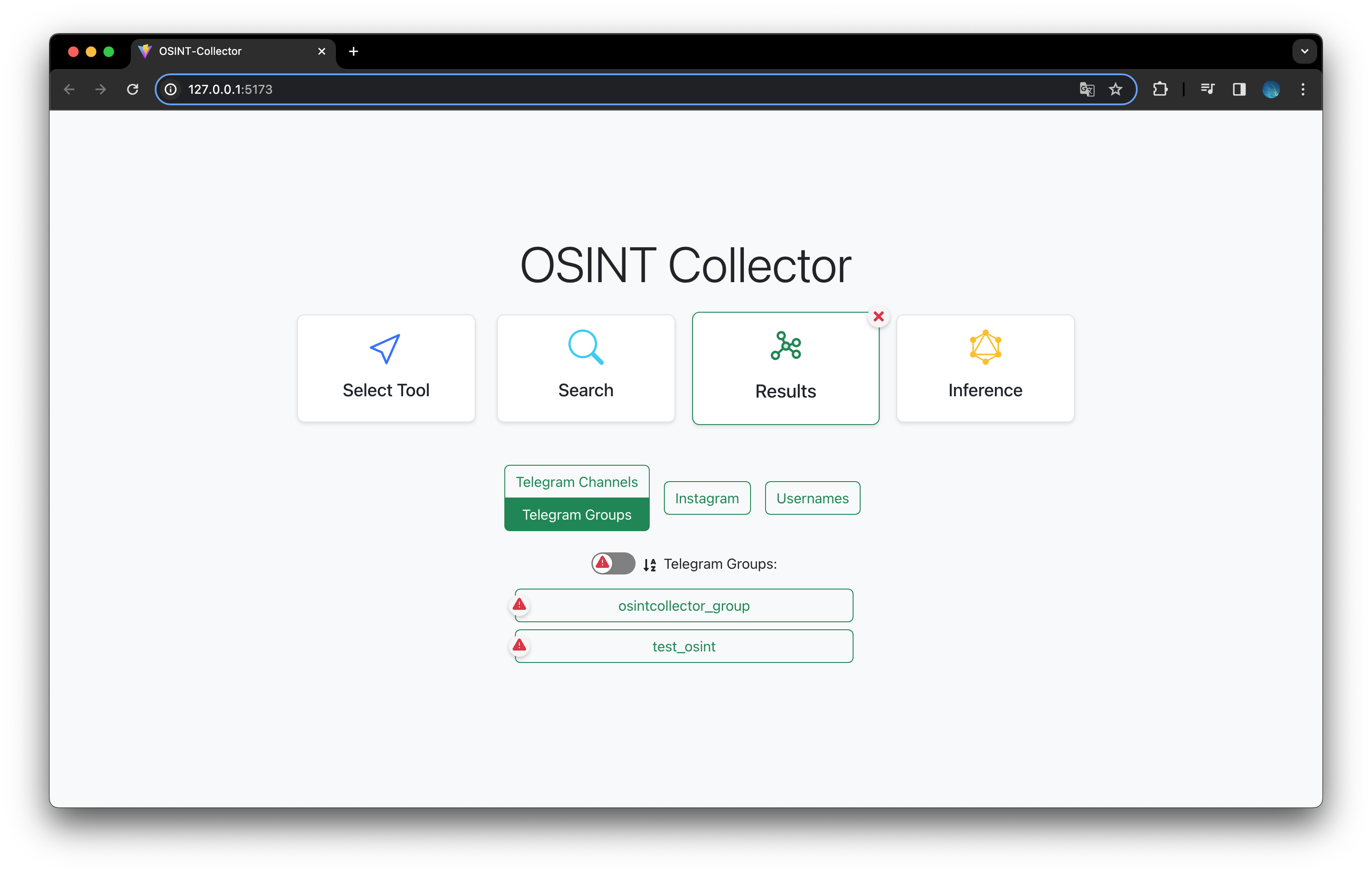
Task: Open the Chrome three-dot menu
Action: point(1303,89)
